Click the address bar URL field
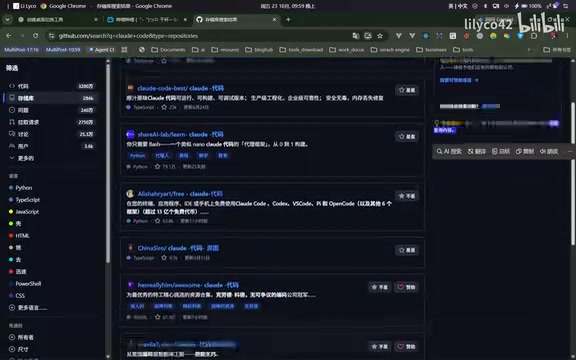Screen dimensions: 576x360 coord(198,36)
